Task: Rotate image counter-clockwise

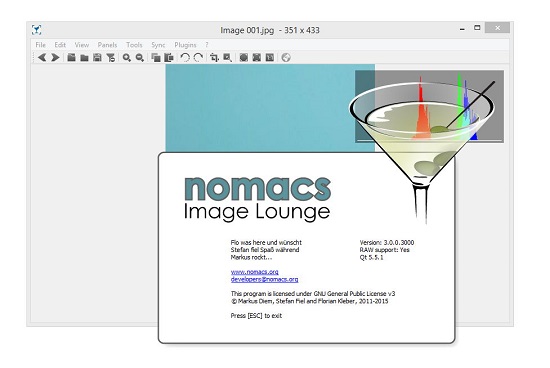Action: click(185, 58)
